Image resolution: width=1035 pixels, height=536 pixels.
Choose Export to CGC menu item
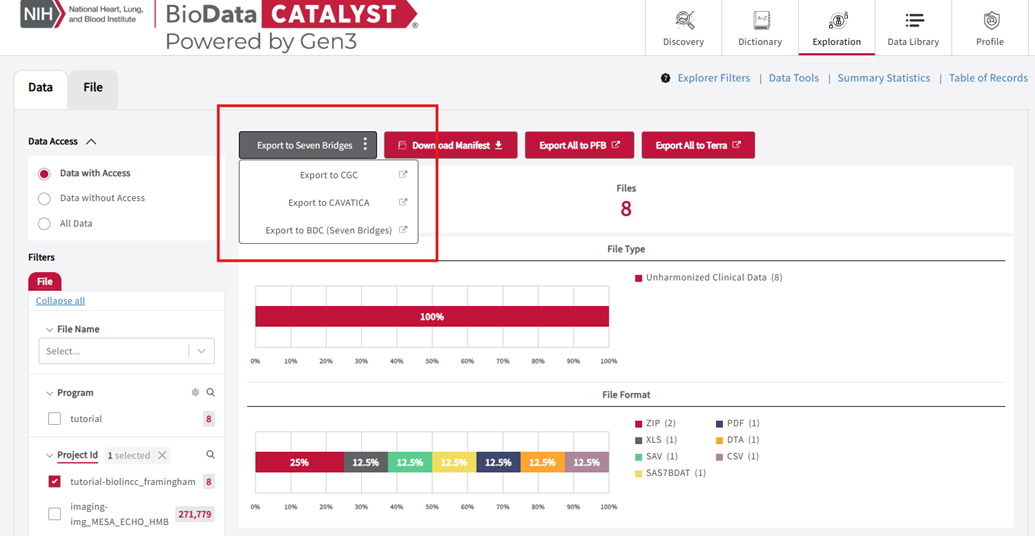click(x=329, y=175)
